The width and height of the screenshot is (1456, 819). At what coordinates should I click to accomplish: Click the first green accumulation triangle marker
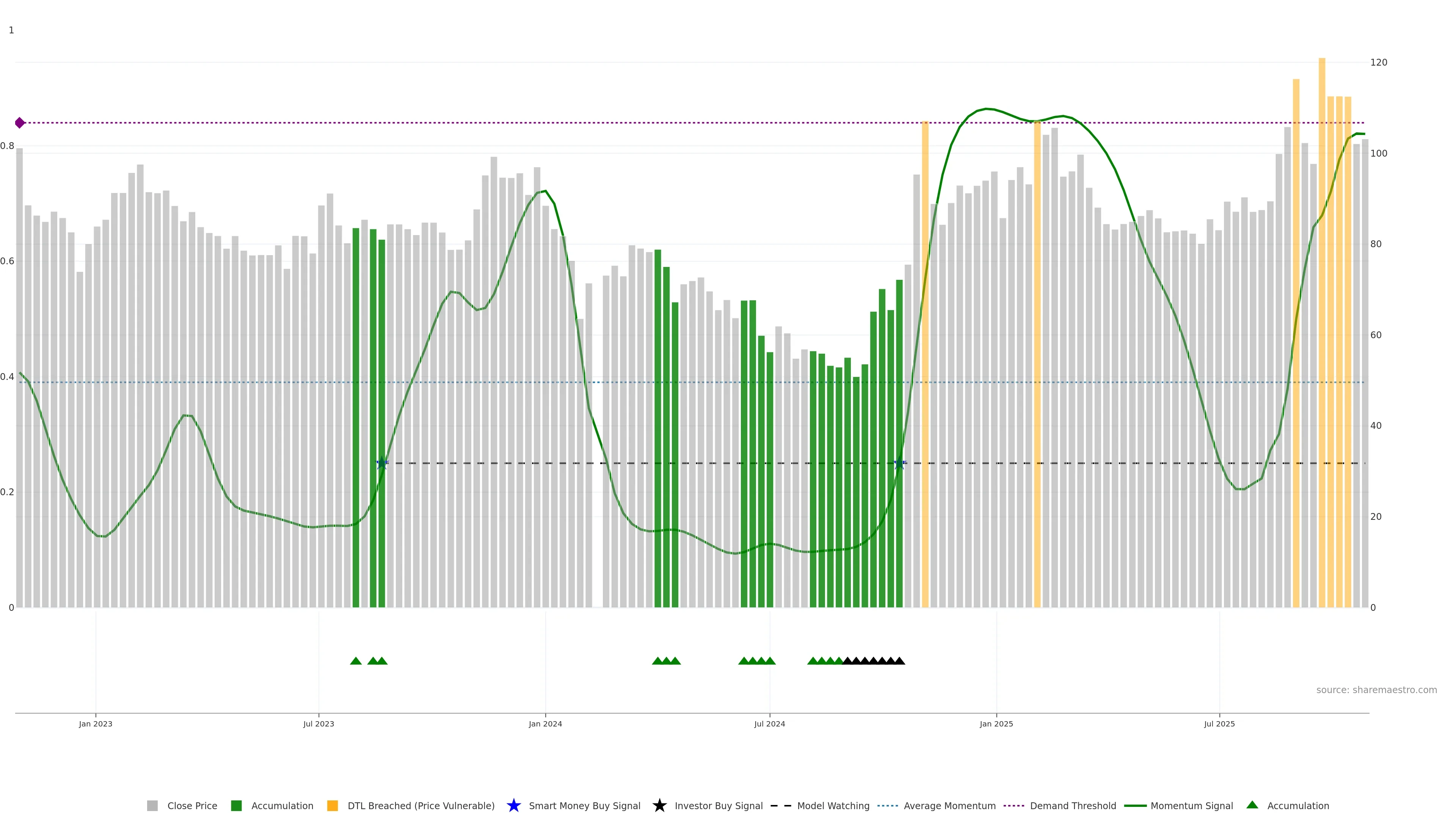click(x=356, y=661)
